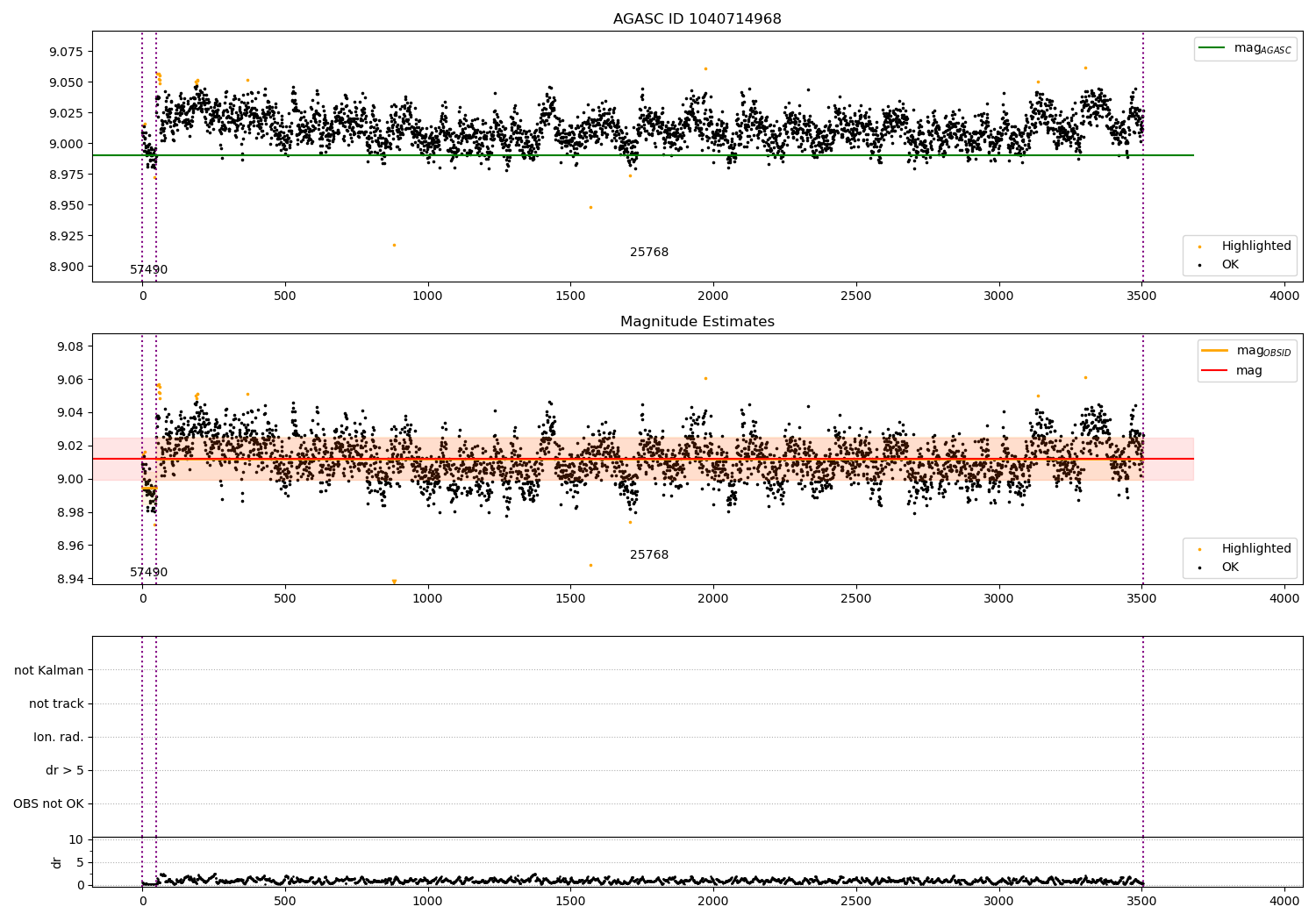Click the green line sample in top legend
1316x921 pixels.
pyautogui.click(x=1212, y=48)
